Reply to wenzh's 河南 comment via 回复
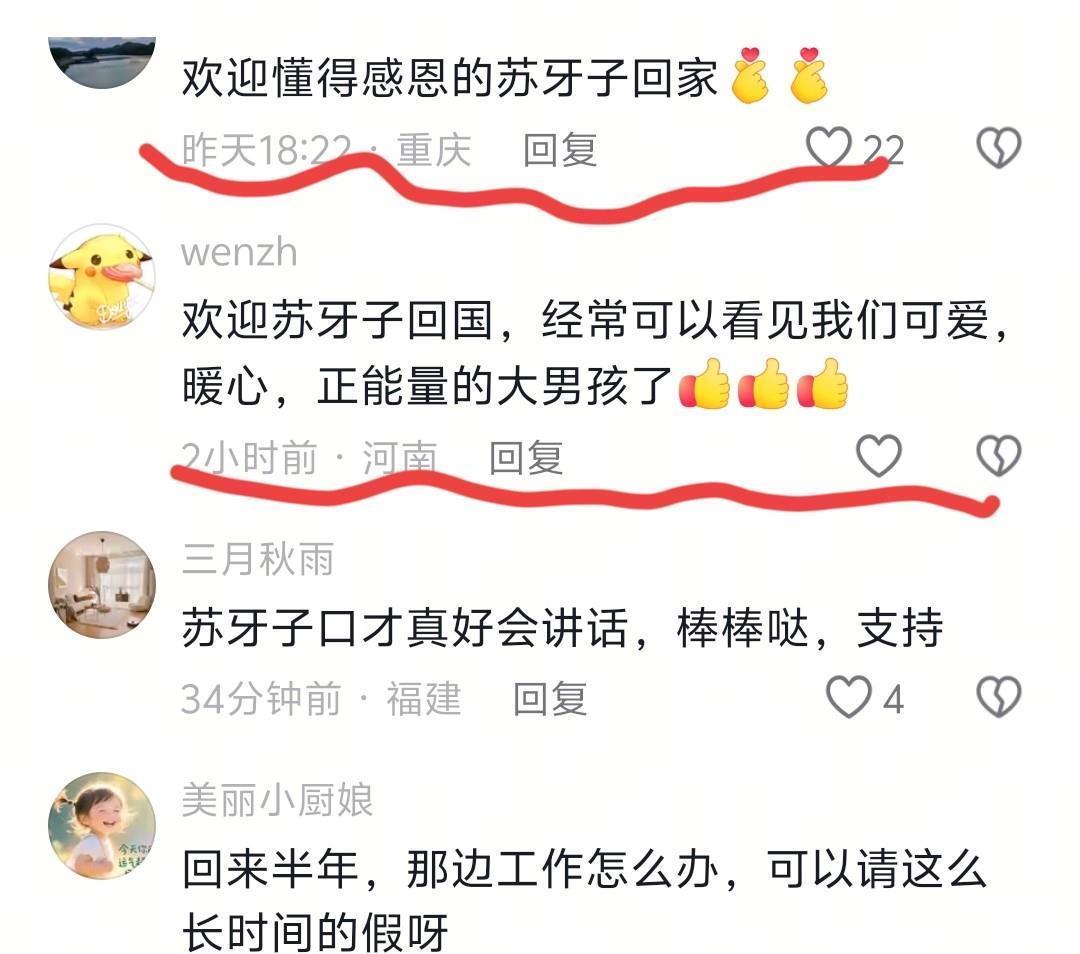This screenshot has width=1080, height=954. tap(526, 457)
